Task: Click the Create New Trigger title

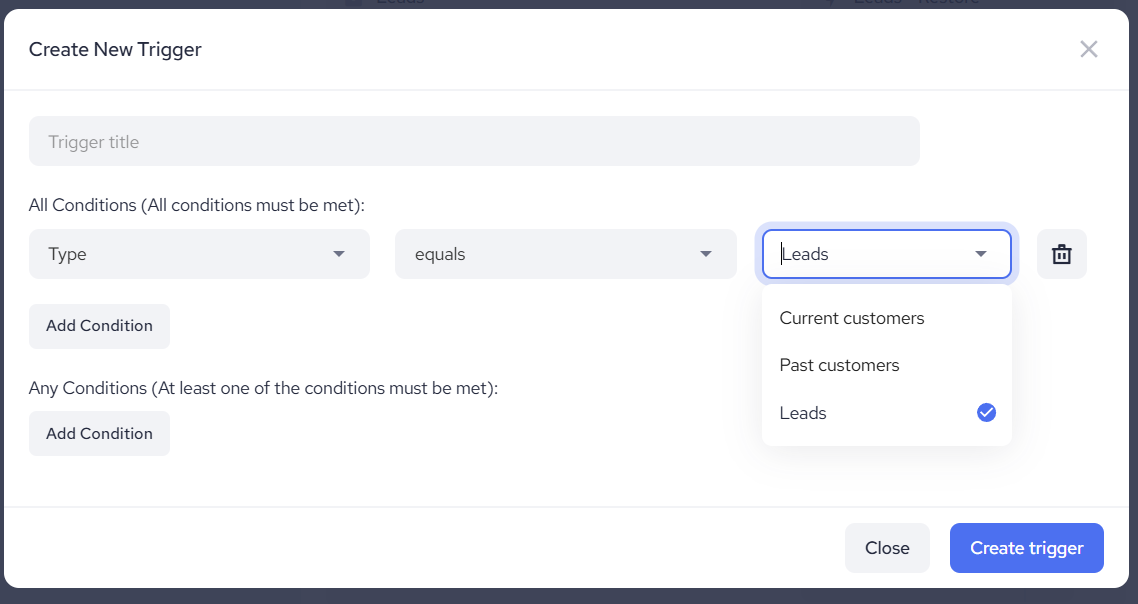Action: (x=115, y=49)
